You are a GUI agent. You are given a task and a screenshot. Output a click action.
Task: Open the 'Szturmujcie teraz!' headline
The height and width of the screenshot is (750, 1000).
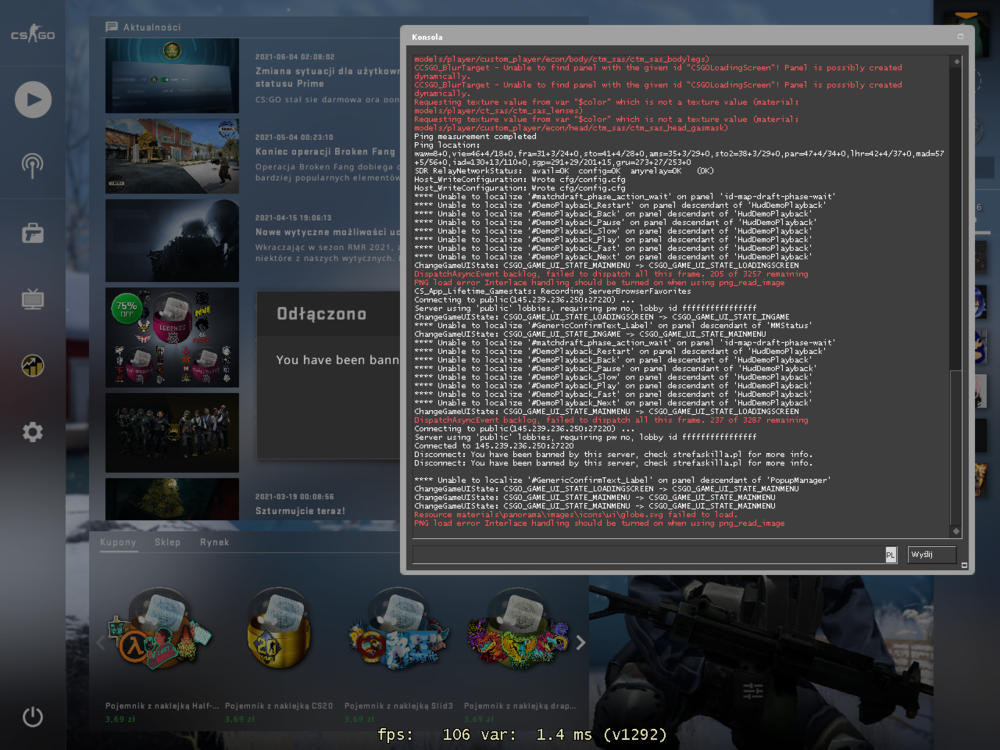(x=300, y=511)
